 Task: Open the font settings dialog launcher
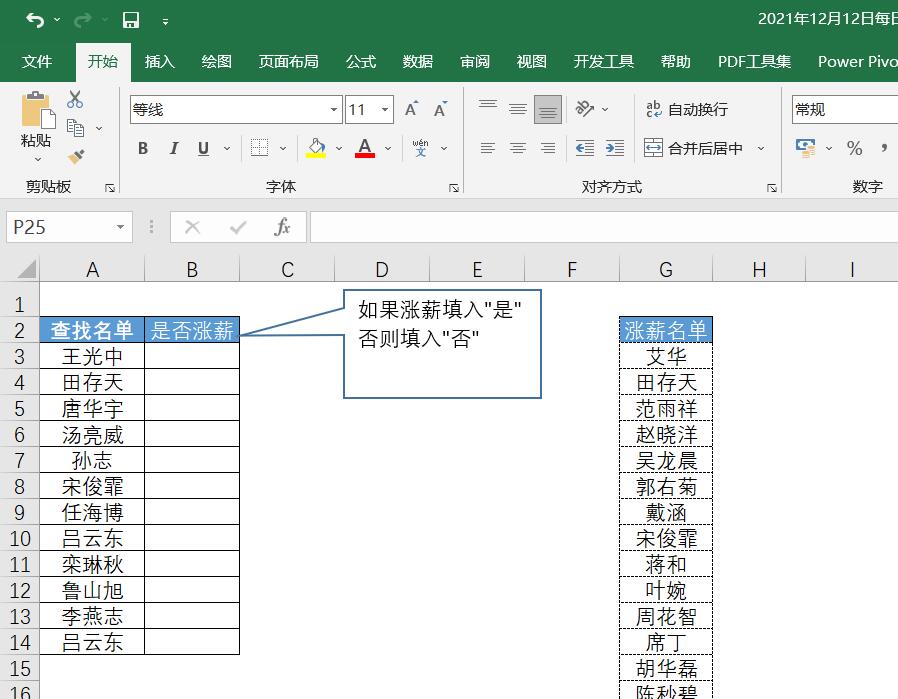click(454, 188)
